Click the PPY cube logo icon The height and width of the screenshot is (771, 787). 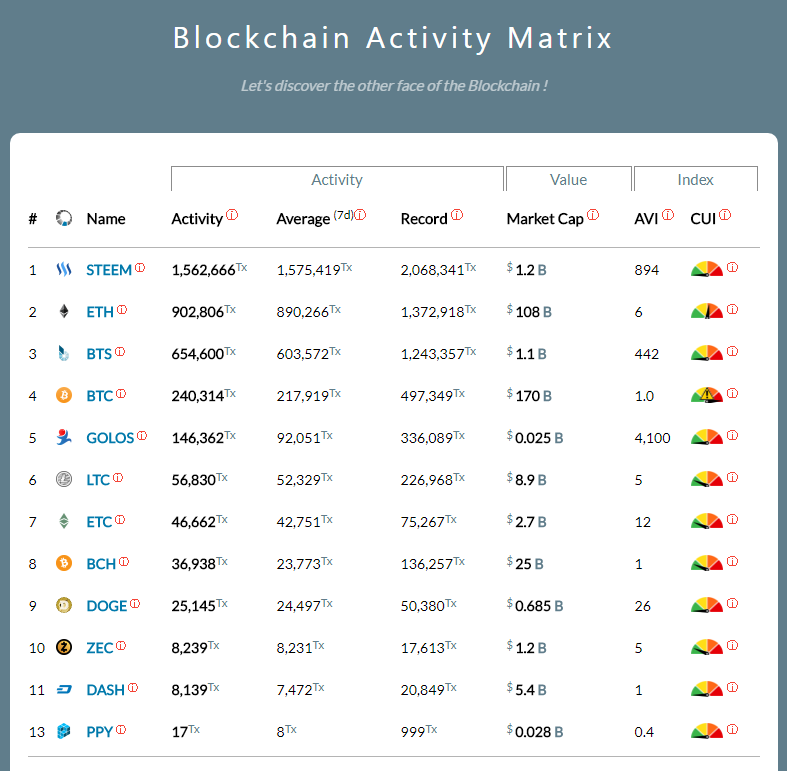click(64, 731)
